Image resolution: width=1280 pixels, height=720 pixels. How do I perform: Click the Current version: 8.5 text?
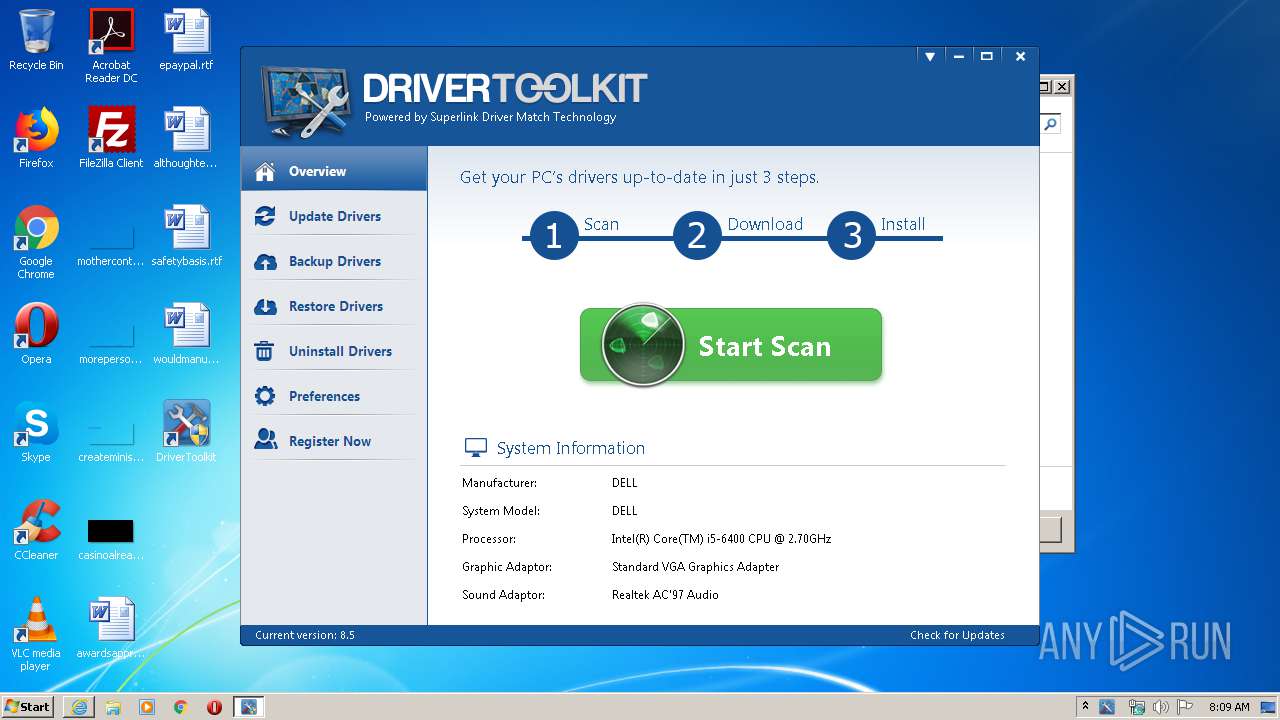point(305,635)
